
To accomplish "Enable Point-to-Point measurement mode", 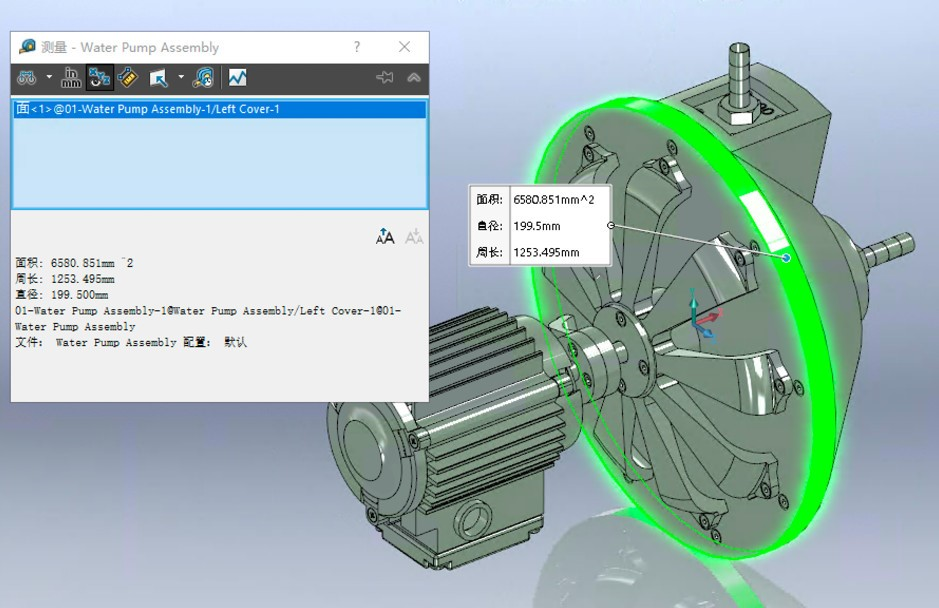I will 127,78.
